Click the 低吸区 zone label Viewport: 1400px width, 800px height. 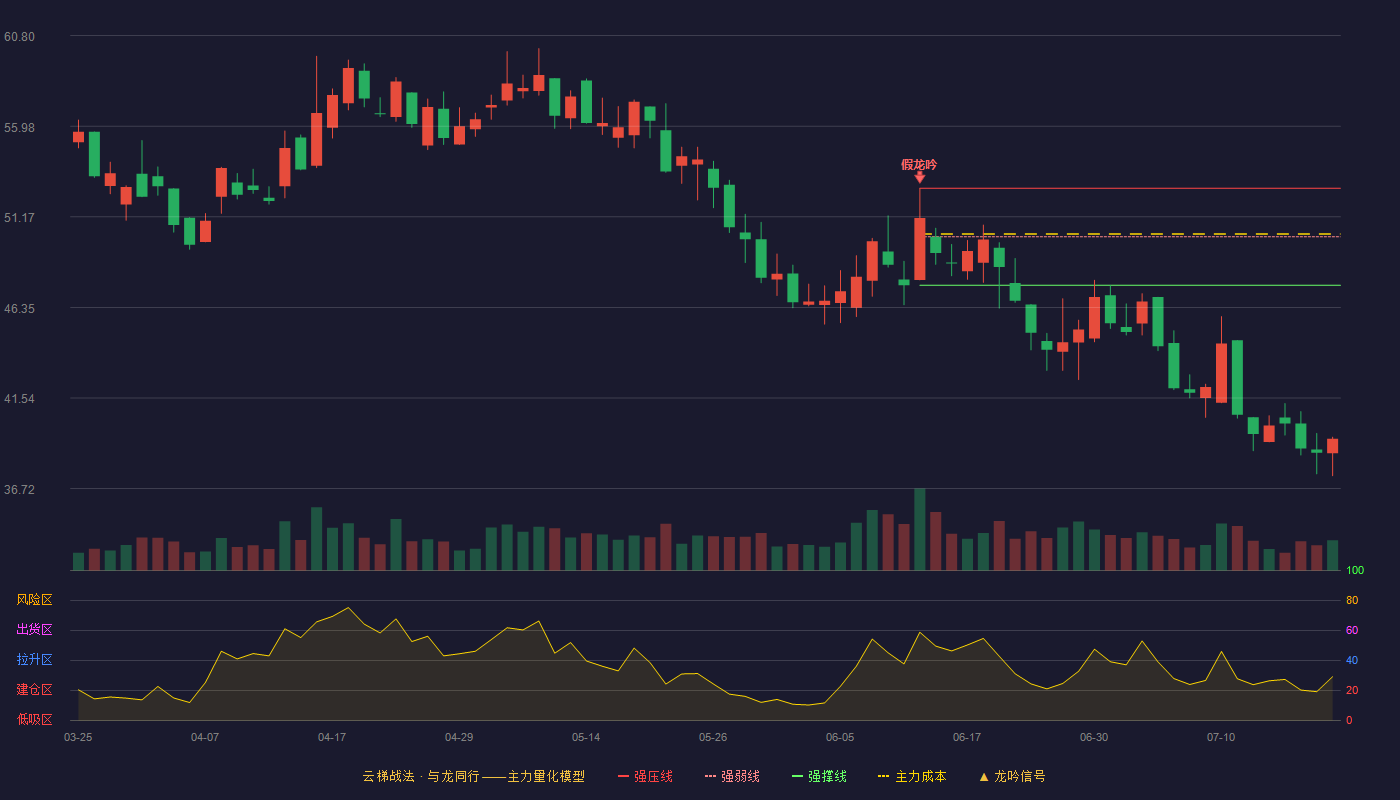34,719
